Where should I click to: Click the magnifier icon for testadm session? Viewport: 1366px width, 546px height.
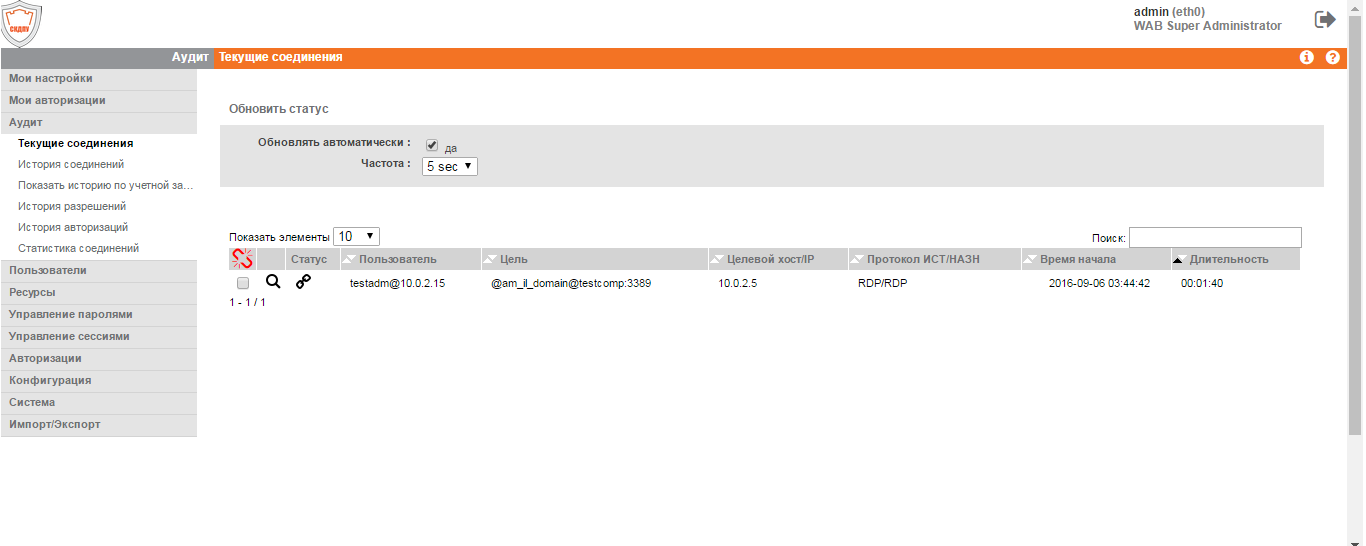point(273,282)
